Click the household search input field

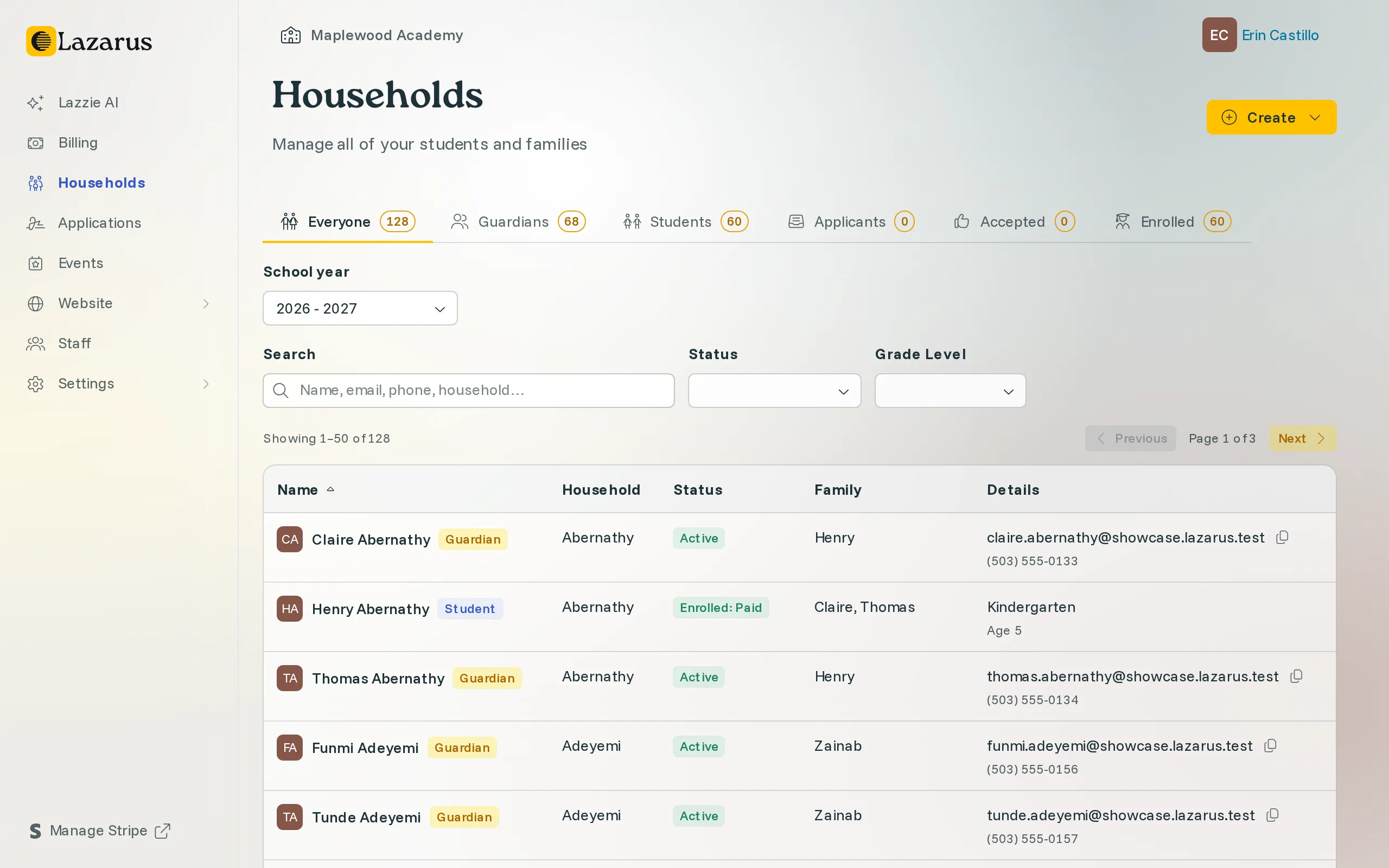click(468, 391)
